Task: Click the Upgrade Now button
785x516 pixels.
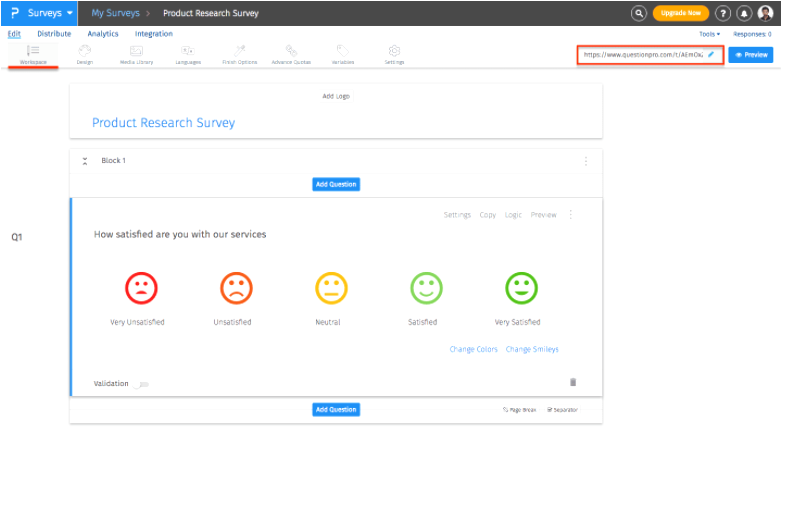Action: pyautogui.click(x=680, y=13)
